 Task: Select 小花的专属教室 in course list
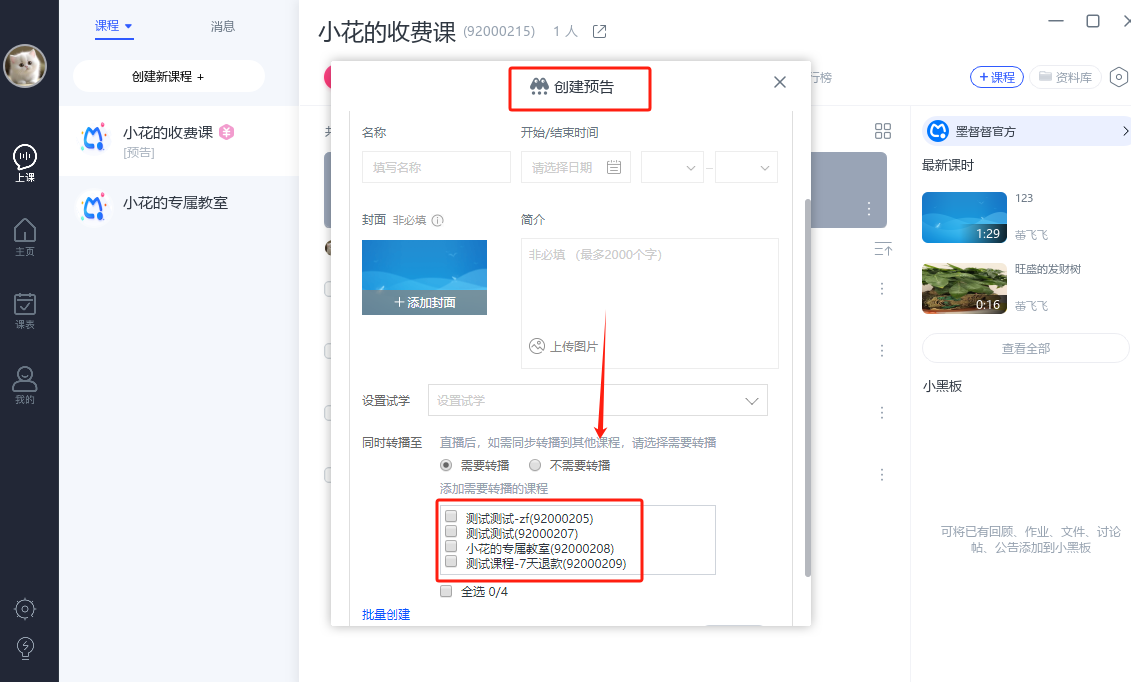click(179, 207)
